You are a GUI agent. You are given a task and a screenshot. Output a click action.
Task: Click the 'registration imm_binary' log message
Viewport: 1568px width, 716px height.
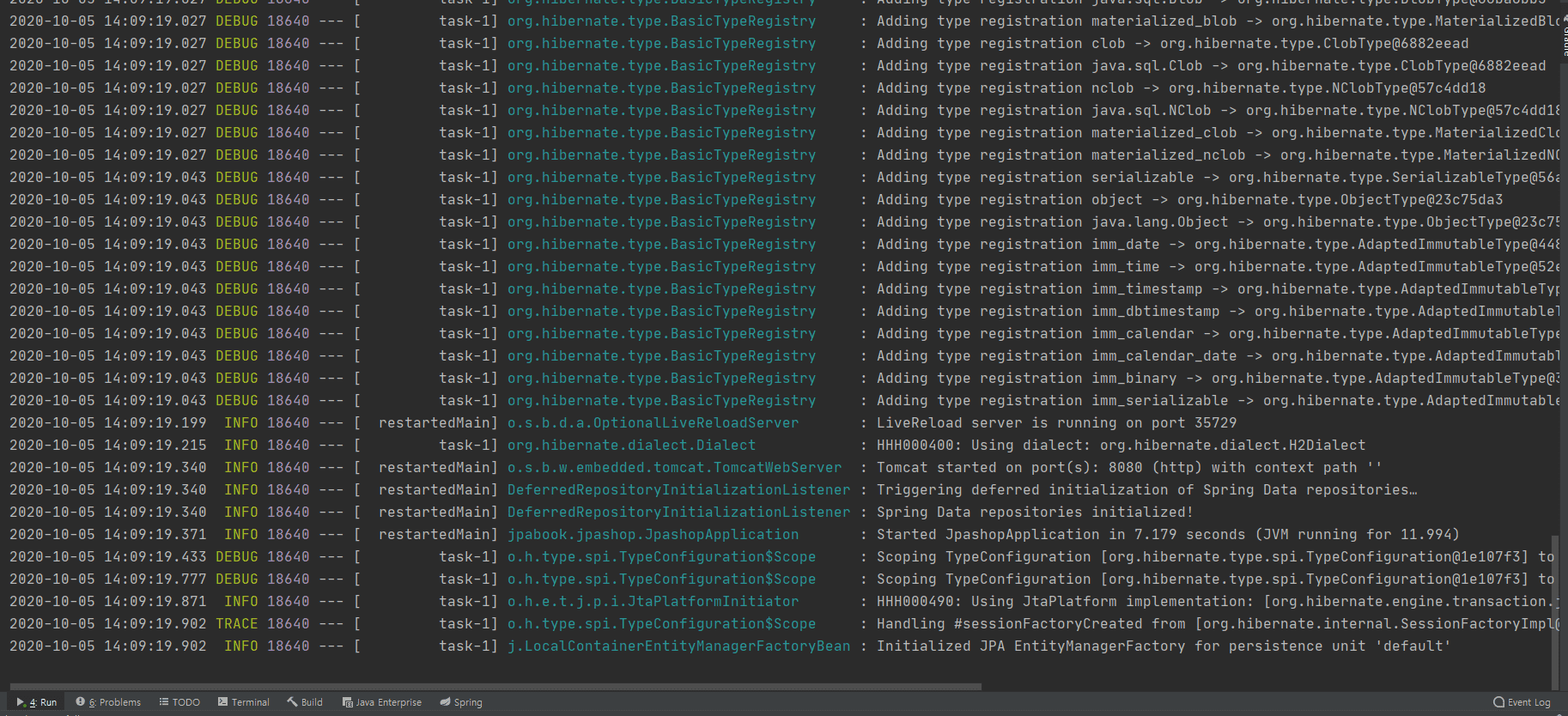[1218, 378]
